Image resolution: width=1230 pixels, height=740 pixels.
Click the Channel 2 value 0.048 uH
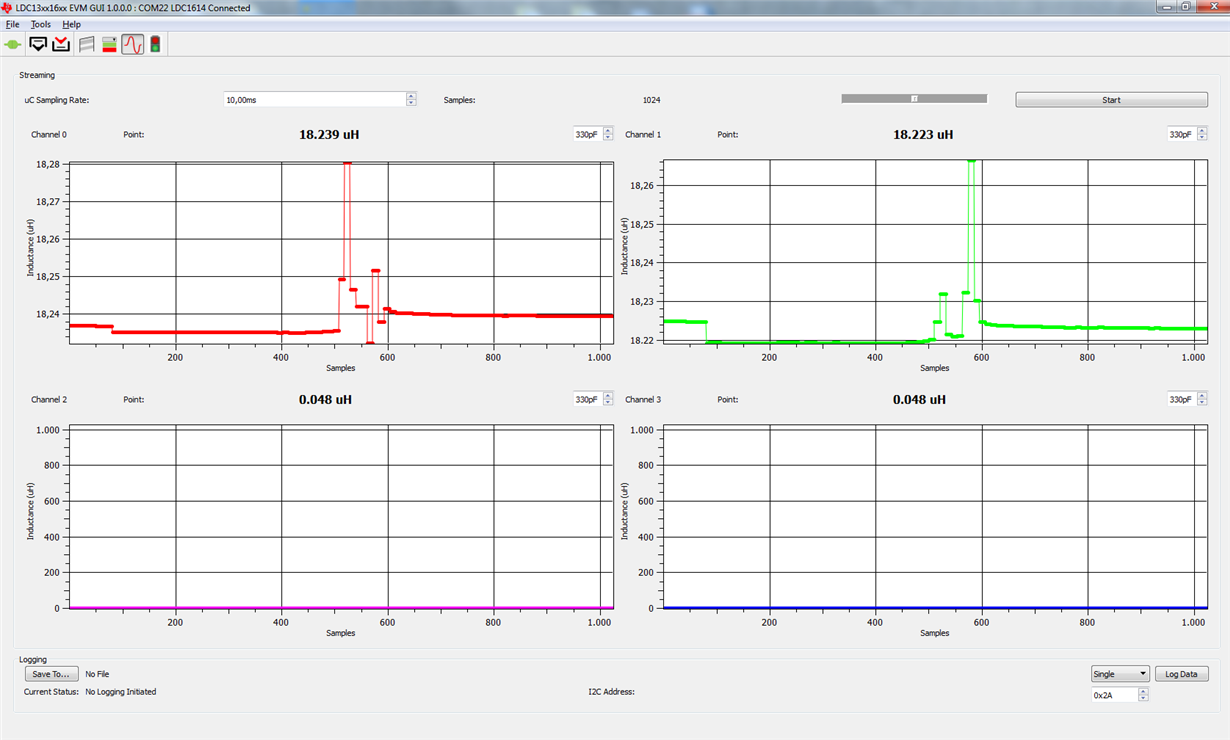pos(325,399)
